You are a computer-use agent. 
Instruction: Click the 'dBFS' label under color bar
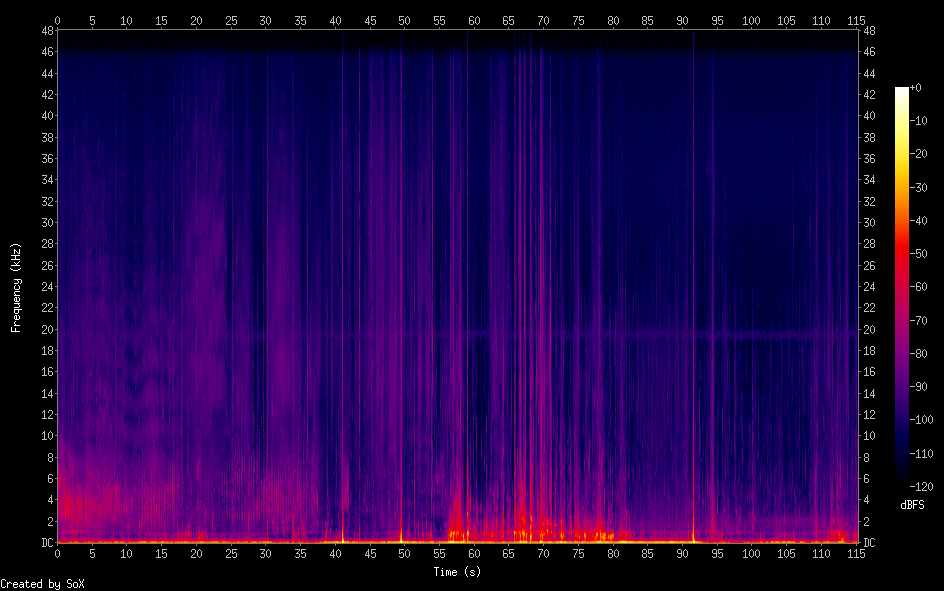click(911, 506)
